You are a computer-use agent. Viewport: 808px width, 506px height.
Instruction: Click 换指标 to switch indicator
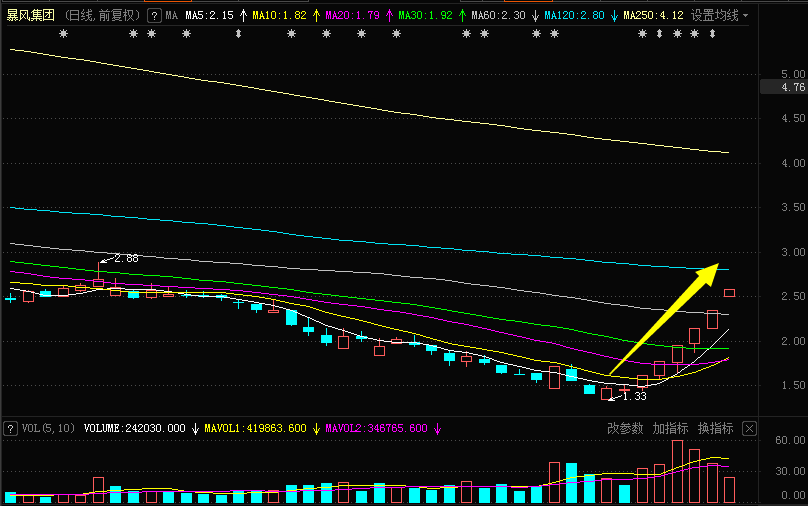coord(715,429)
